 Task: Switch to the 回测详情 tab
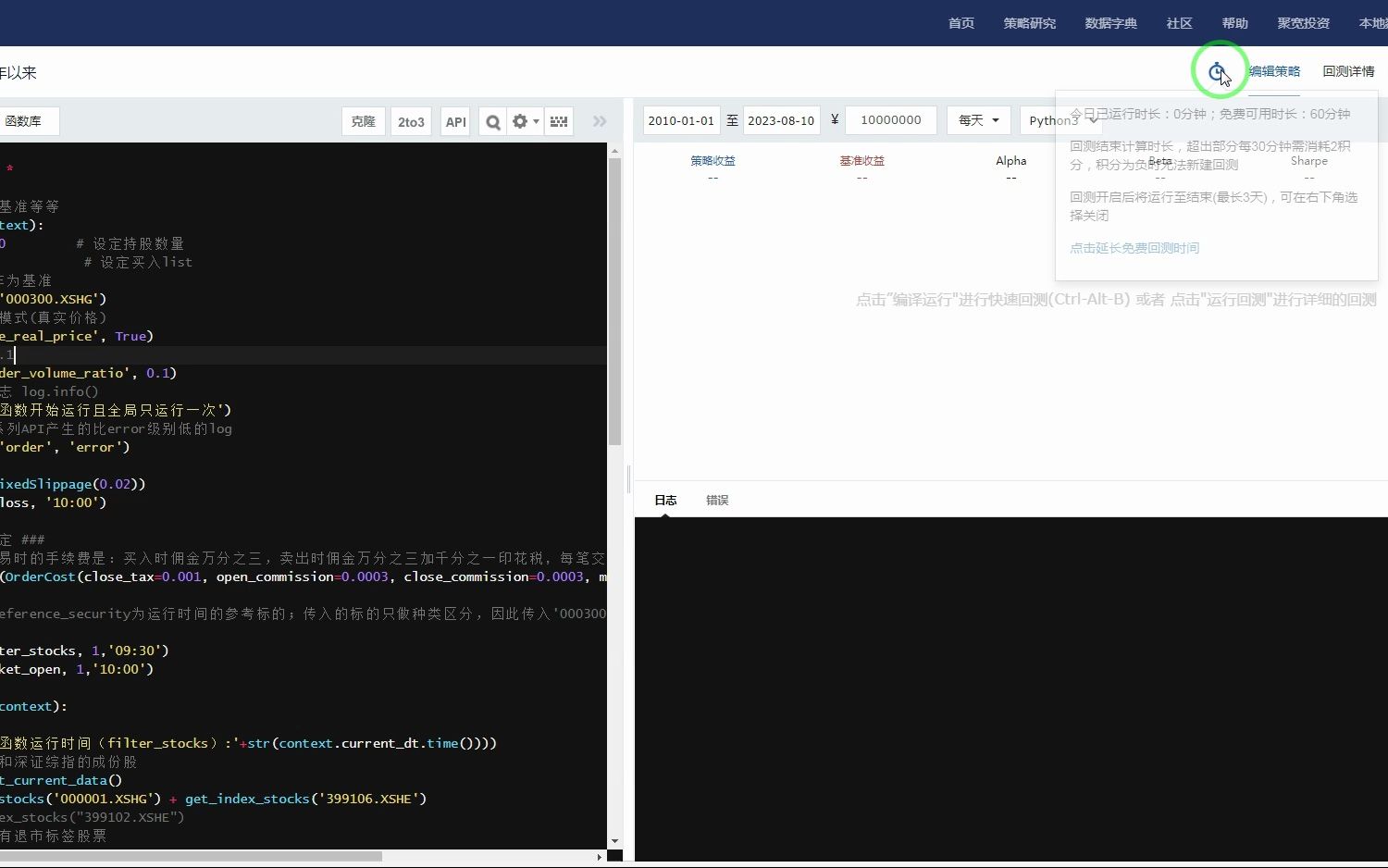pyautogui.click(x=1348, y=71)
